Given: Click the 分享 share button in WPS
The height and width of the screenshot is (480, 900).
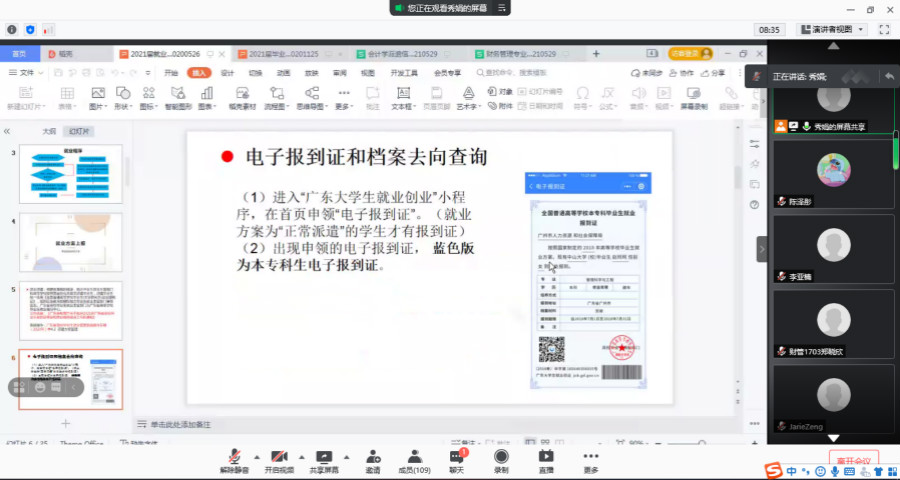Looking at the screenshot, I should pyautogui.click(x=714, y=73).
